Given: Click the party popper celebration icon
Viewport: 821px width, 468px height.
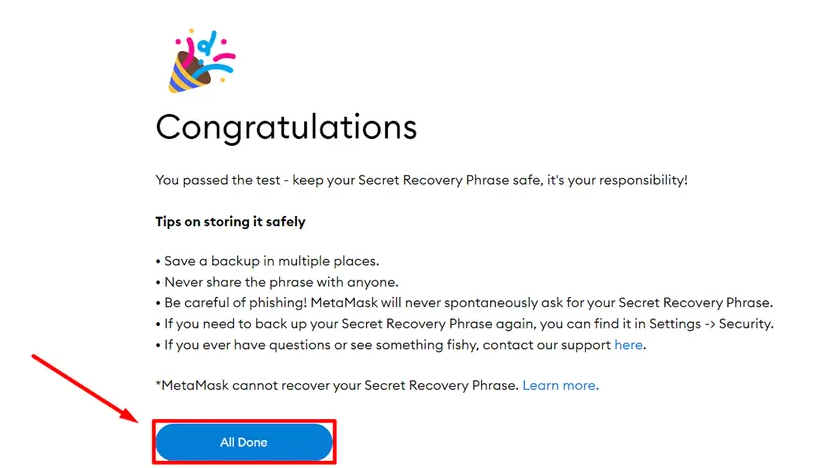Looking at the screenshot, I should pyautogui.click(x=202, y=61).
